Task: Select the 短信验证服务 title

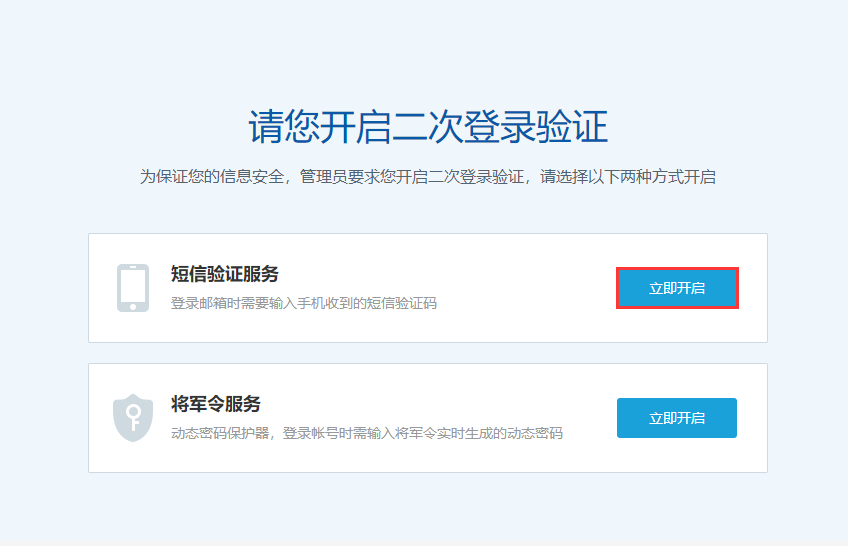Action: (x=225, y=274)
